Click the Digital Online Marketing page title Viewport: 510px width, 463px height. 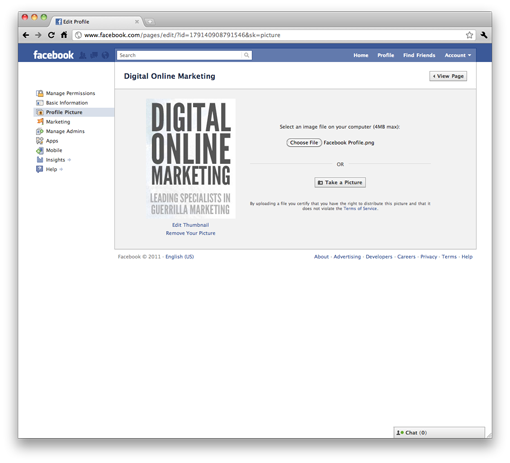pos(169,76)
